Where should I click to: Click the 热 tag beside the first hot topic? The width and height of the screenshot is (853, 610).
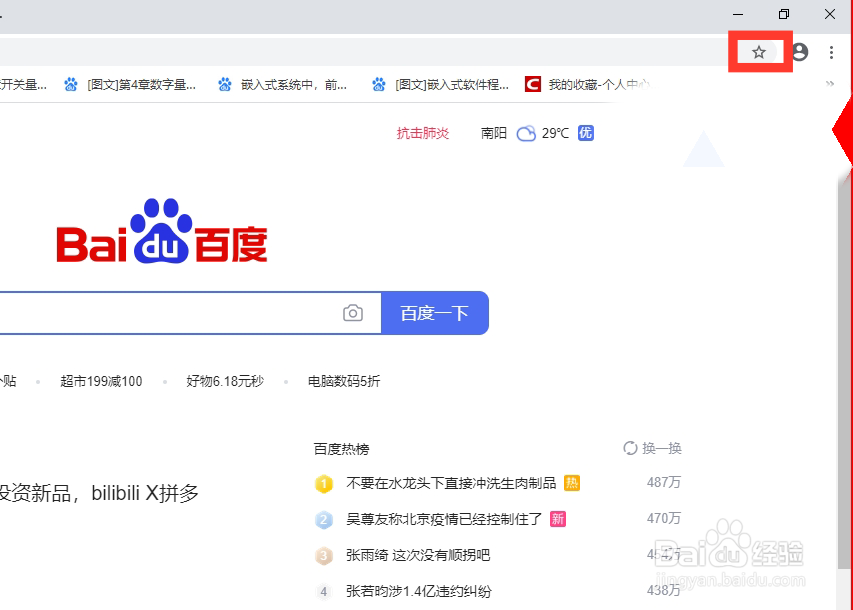572,483
